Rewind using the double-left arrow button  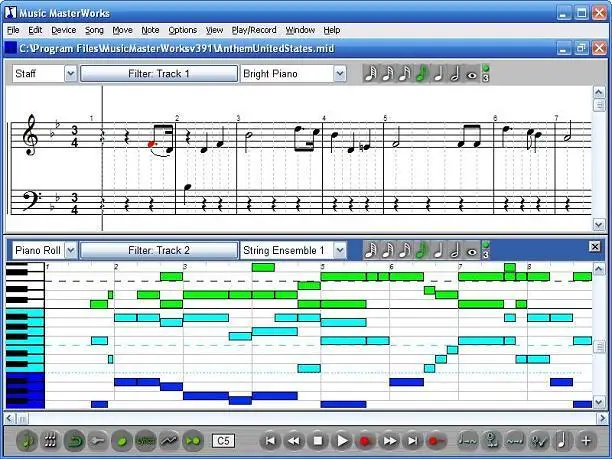pyautogui.click(x=294, y=441)
